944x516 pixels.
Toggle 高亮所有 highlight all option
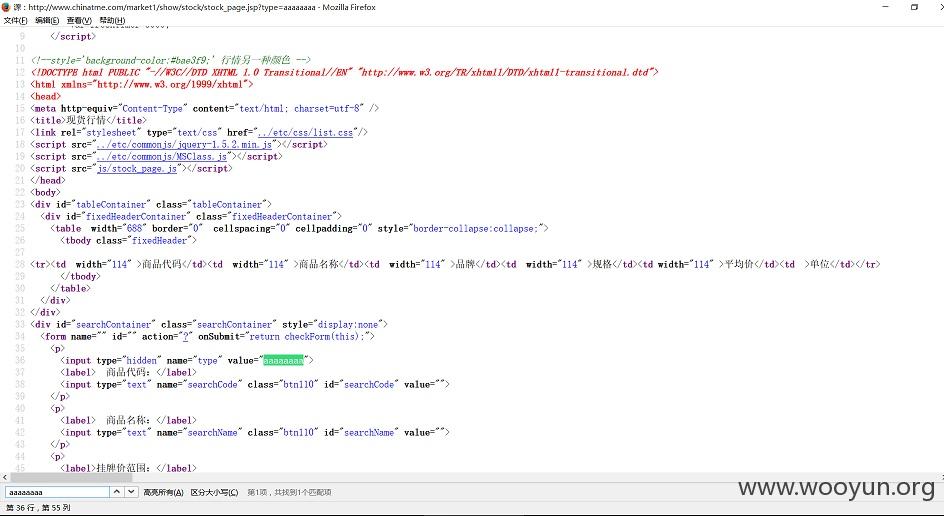[x=163, y=493]
